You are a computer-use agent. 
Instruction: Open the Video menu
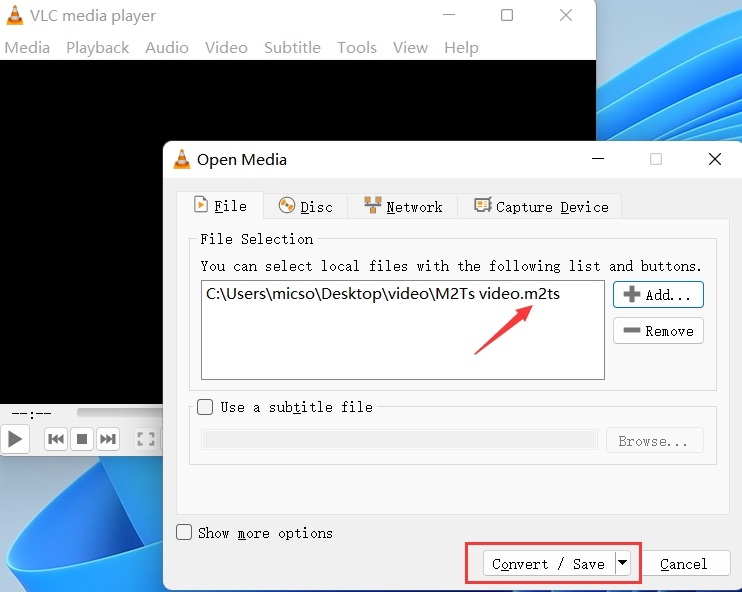(x=226, y=48)
